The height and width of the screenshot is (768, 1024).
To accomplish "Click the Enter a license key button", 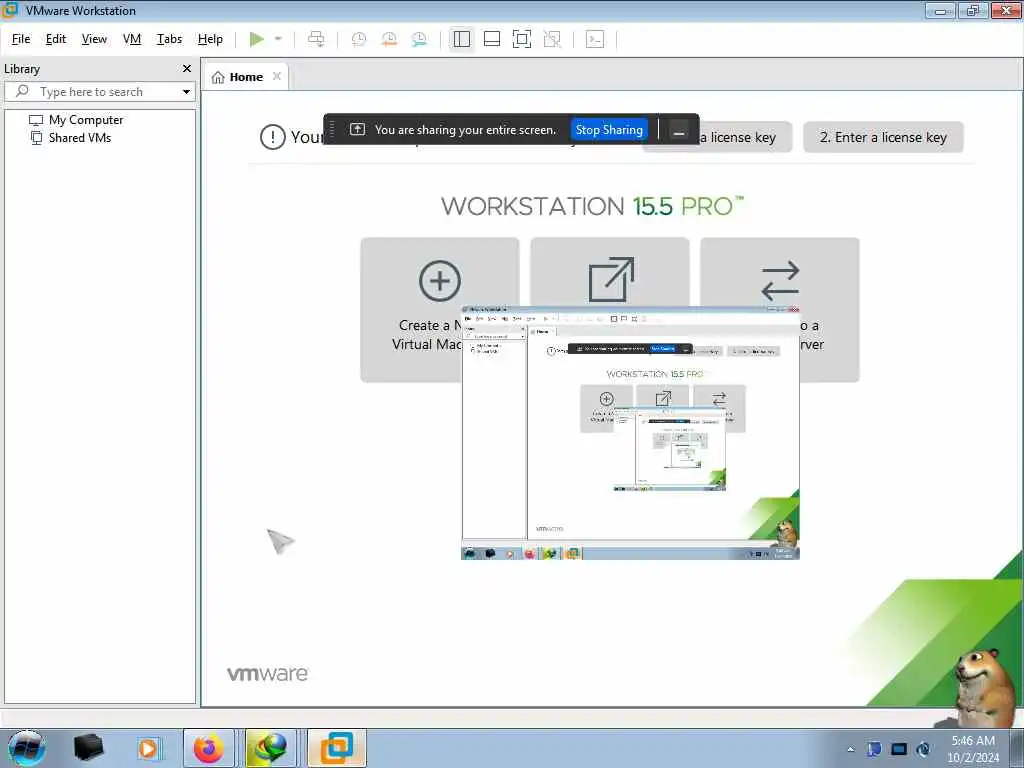I will pyautogui.click(x=883, y=137).
